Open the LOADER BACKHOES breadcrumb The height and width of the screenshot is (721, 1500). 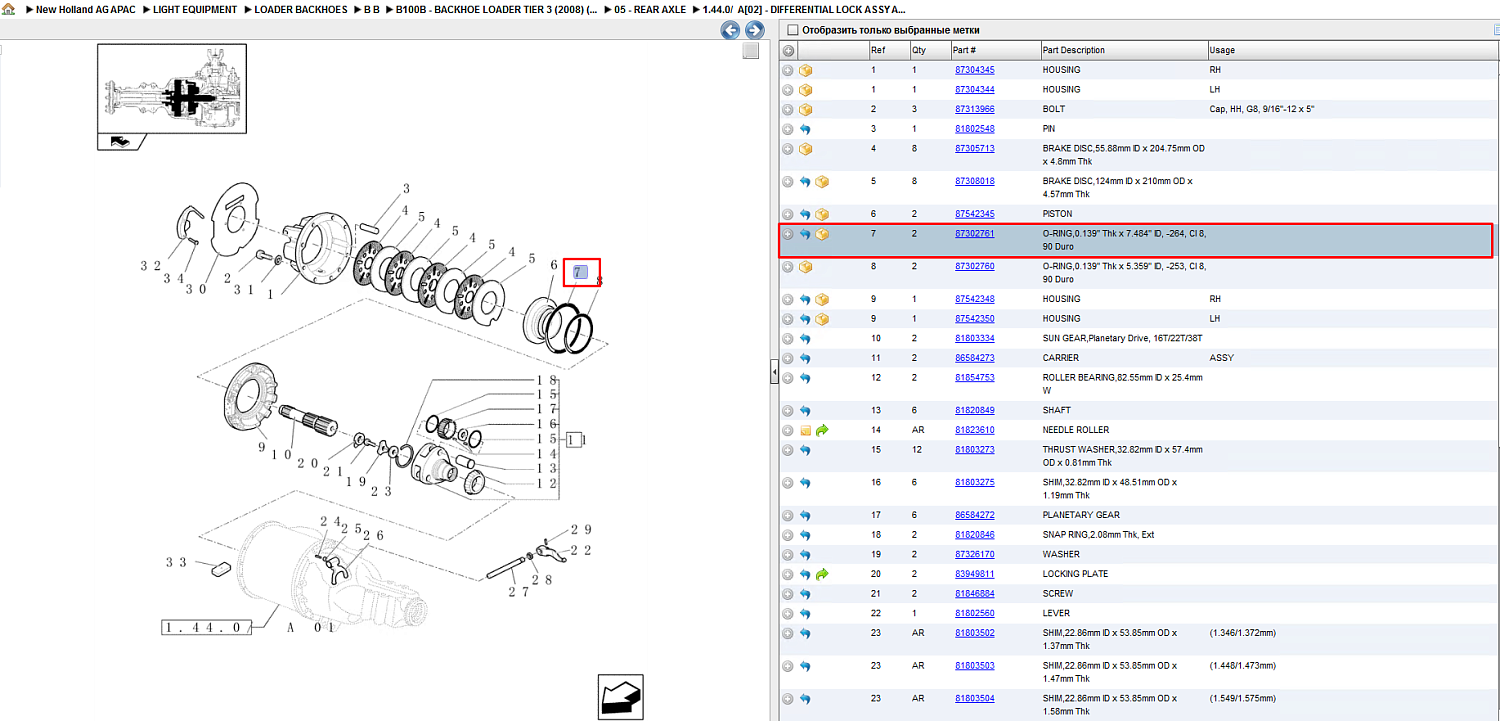[x=301, y=9]
